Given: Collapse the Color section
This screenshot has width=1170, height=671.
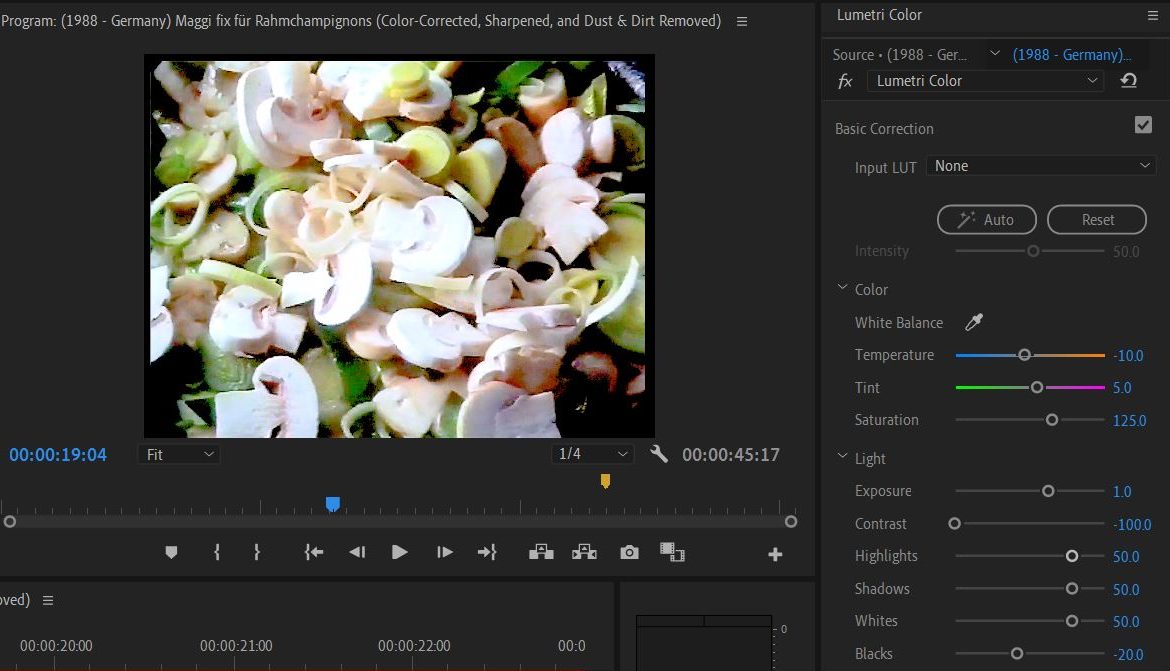Looking at the screenshot, I should click(x=842, y=287).
